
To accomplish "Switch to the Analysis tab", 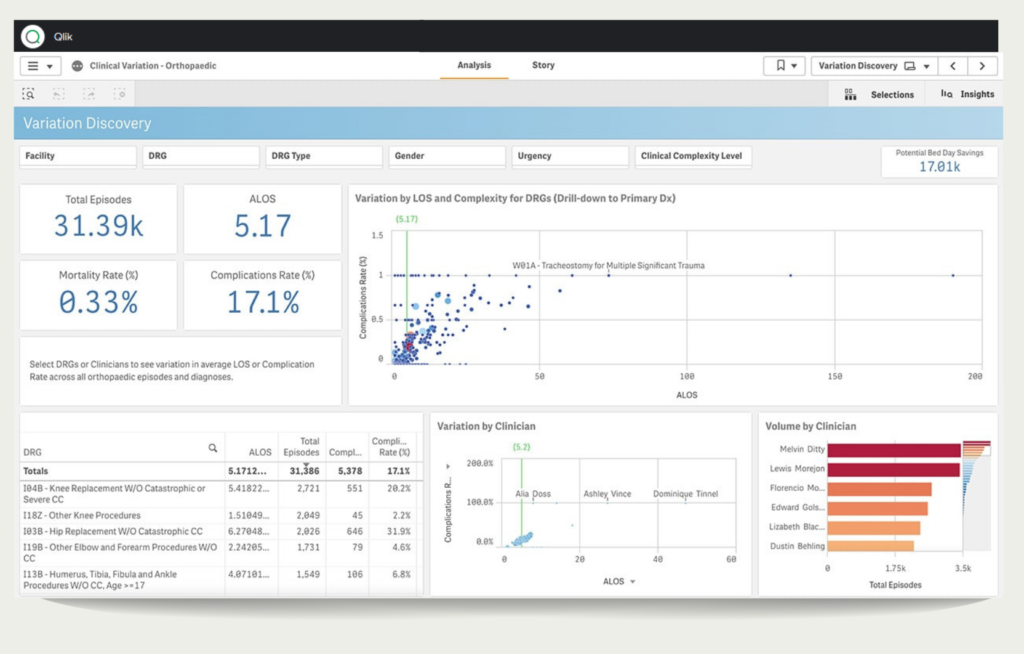I will (474, 65).
